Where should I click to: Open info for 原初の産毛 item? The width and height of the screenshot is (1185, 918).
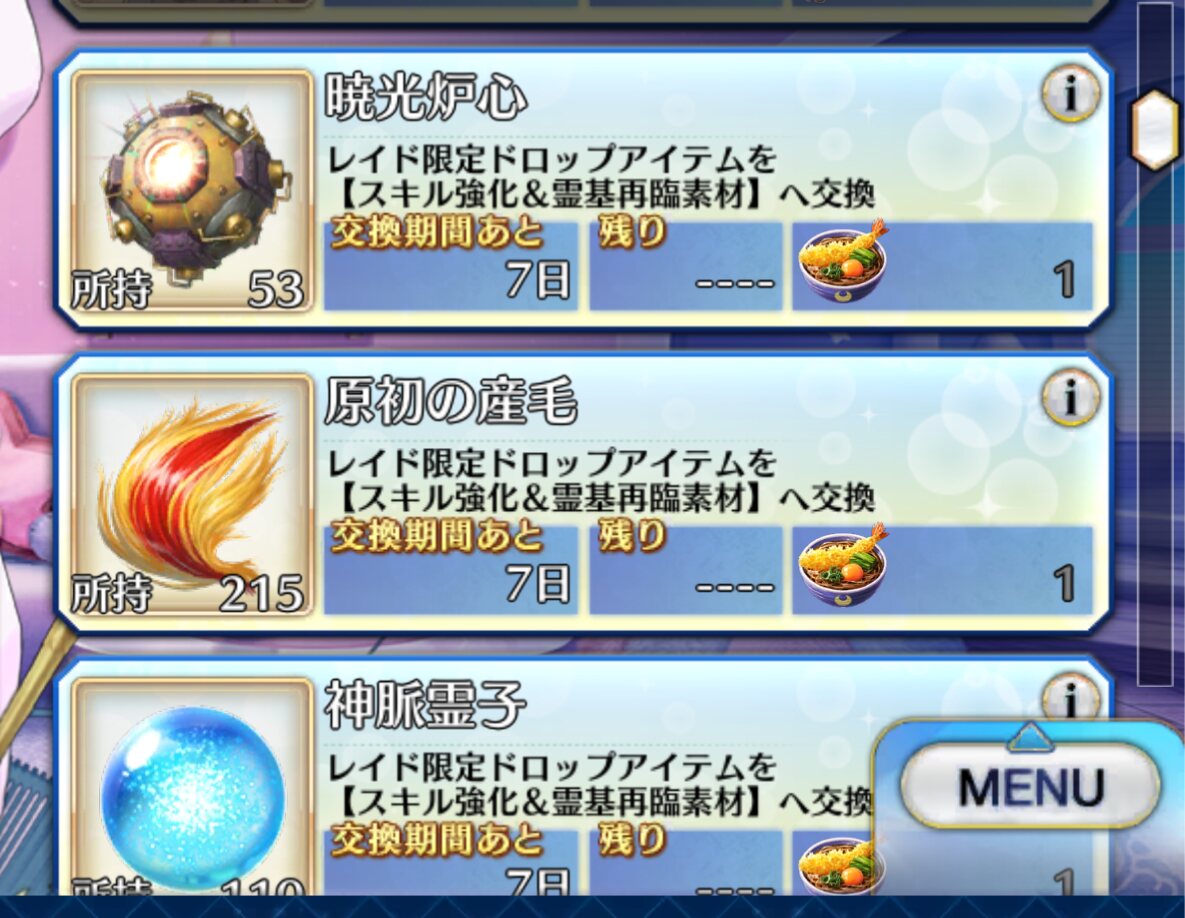(x=1070, y=397)
